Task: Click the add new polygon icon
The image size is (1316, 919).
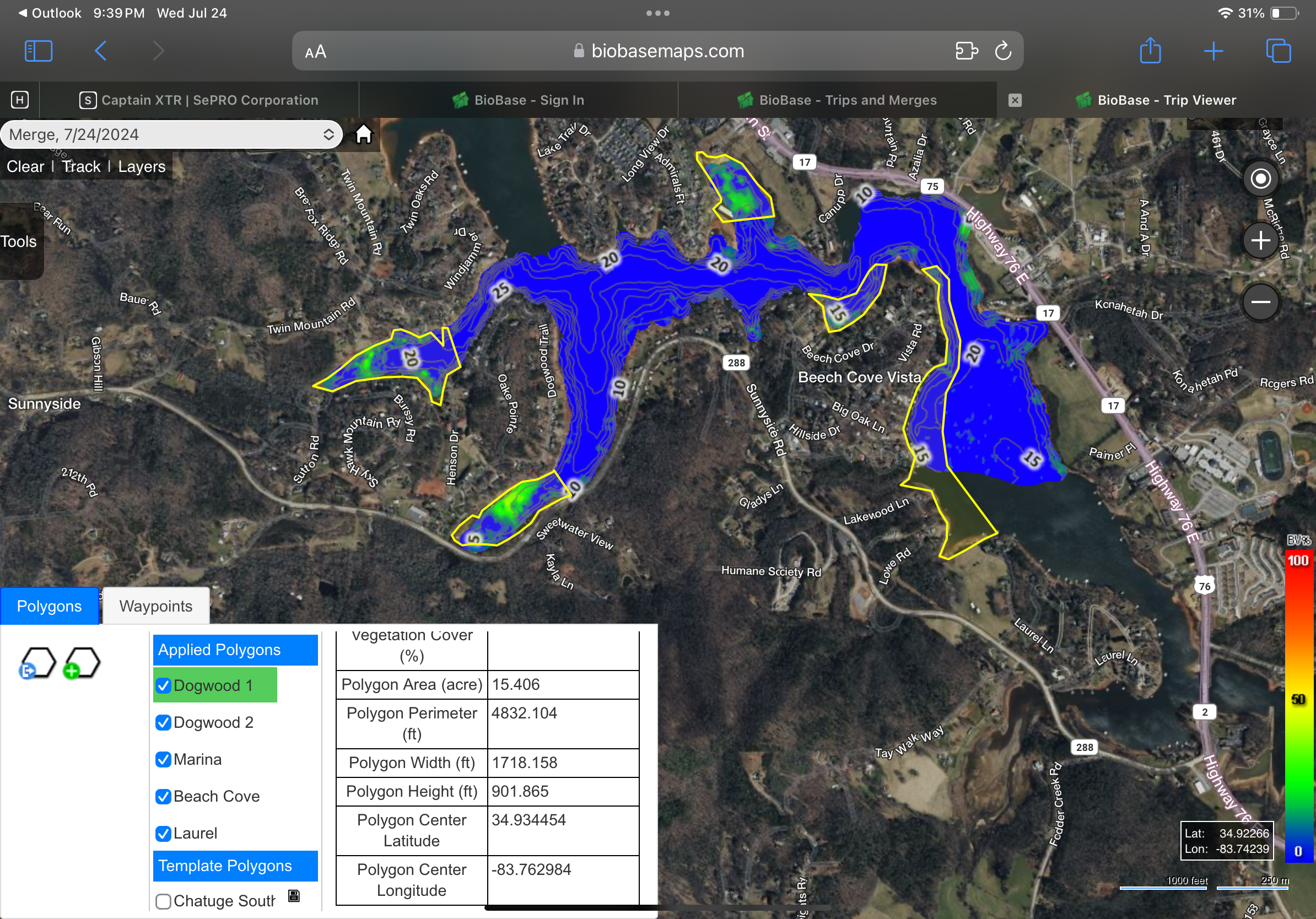Action: tap(82, 663)
